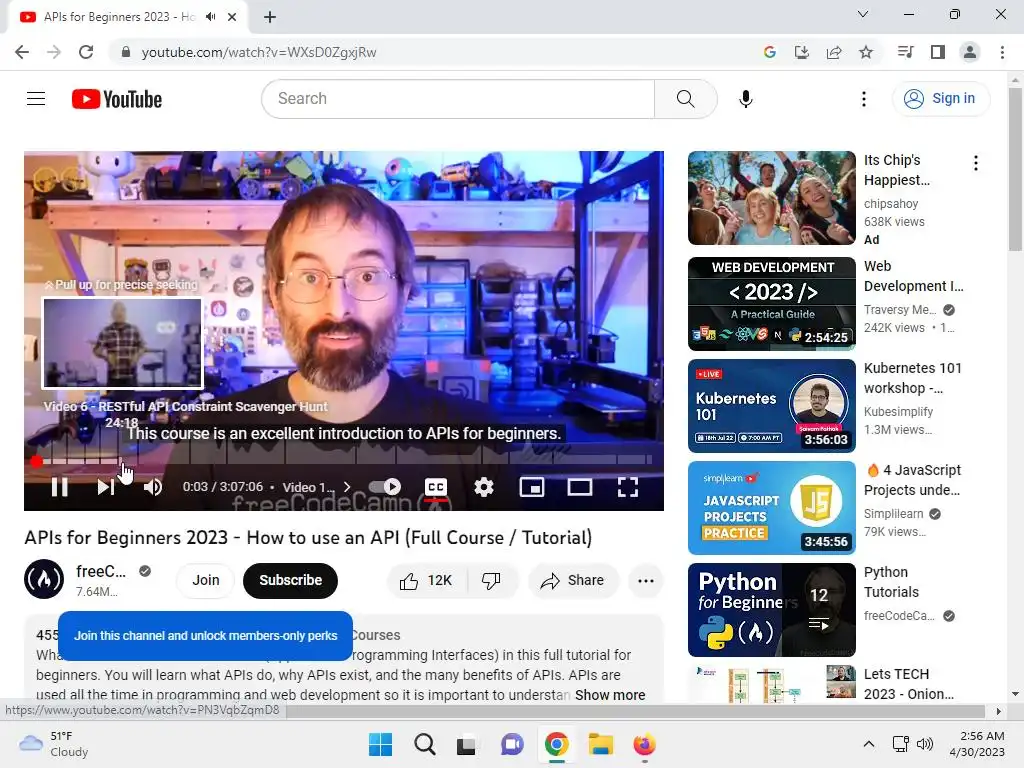Viewport: 1024px width, 768px height.
Task: Show hidden system tray icons
Action: point(869,744)
